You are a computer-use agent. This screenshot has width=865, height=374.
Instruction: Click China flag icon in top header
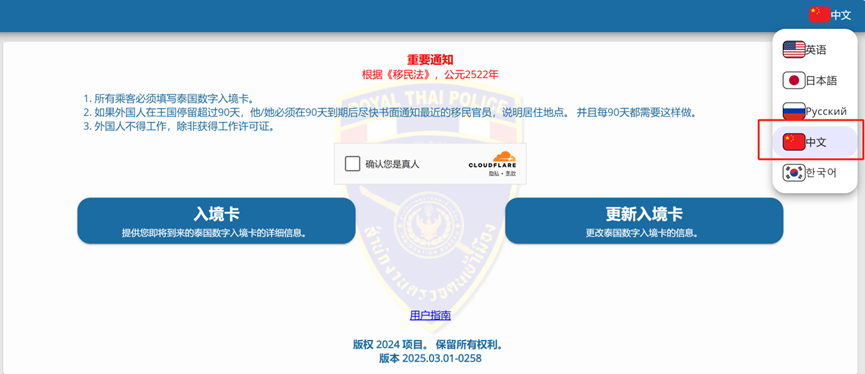click(x=819, y=14)
